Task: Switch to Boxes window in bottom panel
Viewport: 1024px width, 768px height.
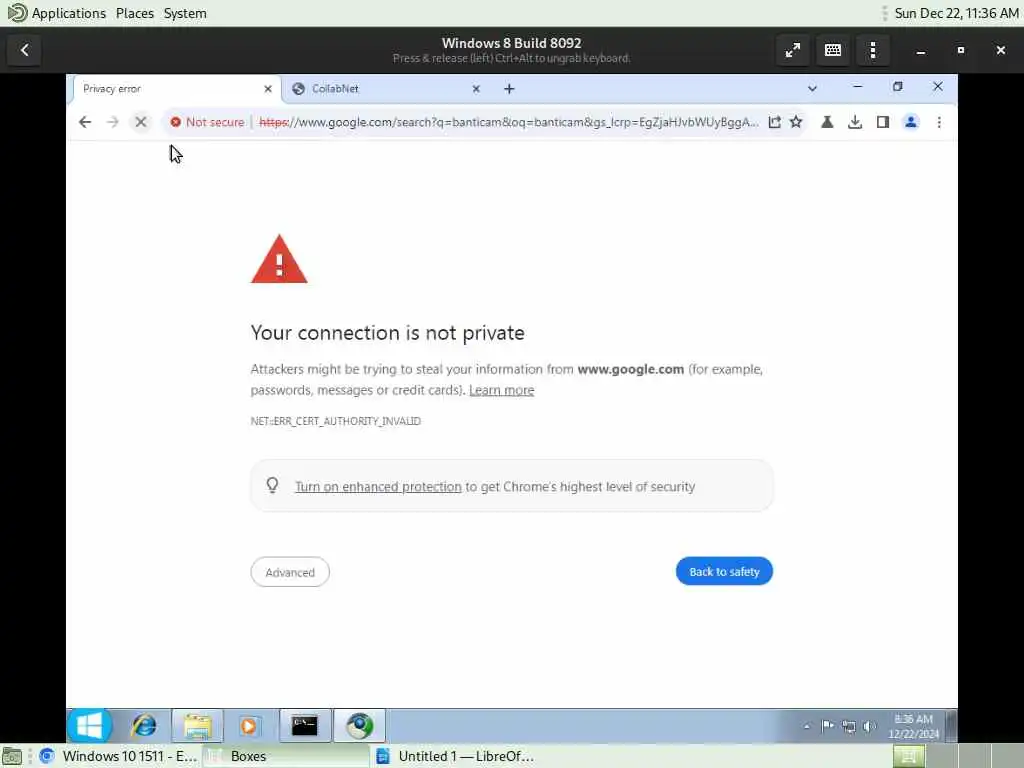Action: (285, 756)
